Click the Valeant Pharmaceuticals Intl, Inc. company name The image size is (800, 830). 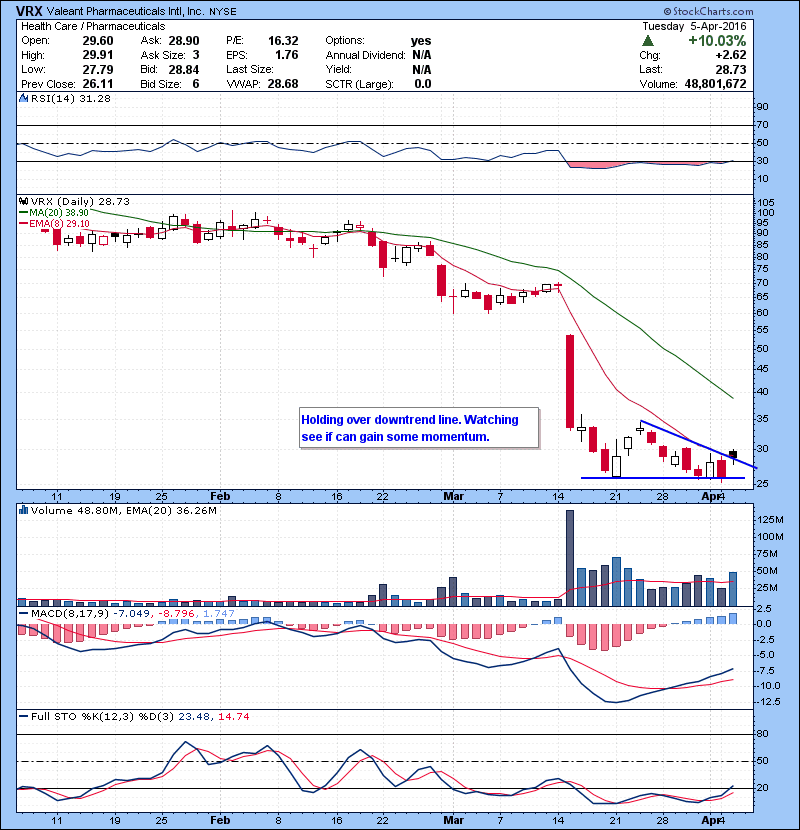[125, 11]
